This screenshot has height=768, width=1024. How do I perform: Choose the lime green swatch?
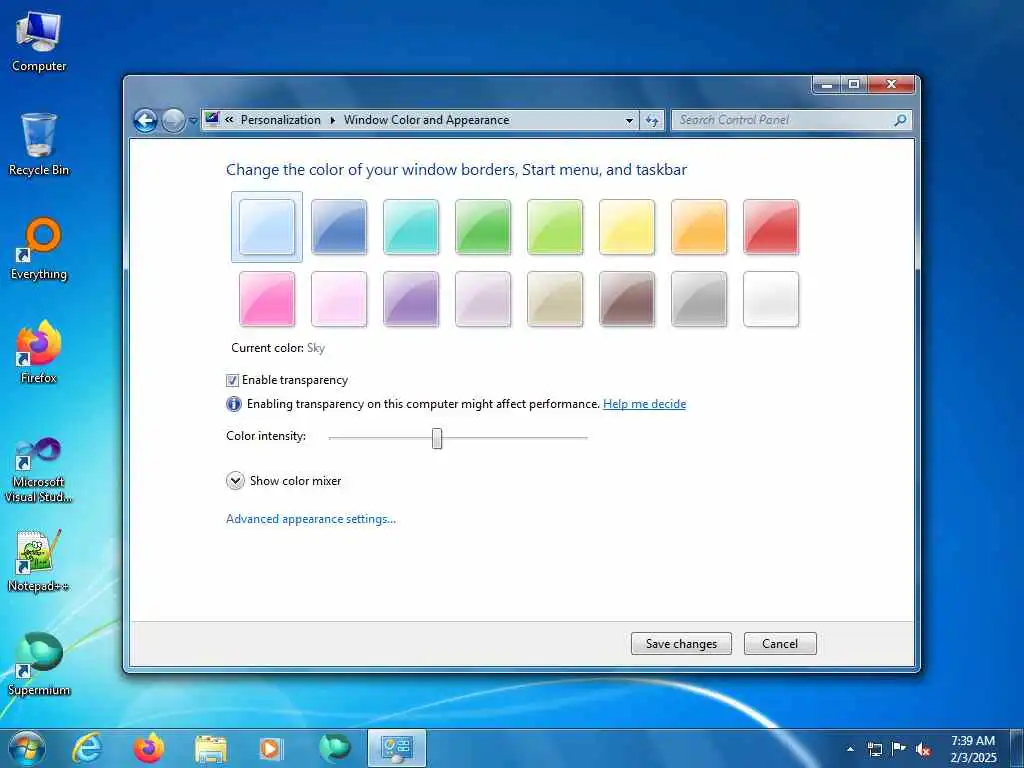pyautogui.click(x=555, y=227)
